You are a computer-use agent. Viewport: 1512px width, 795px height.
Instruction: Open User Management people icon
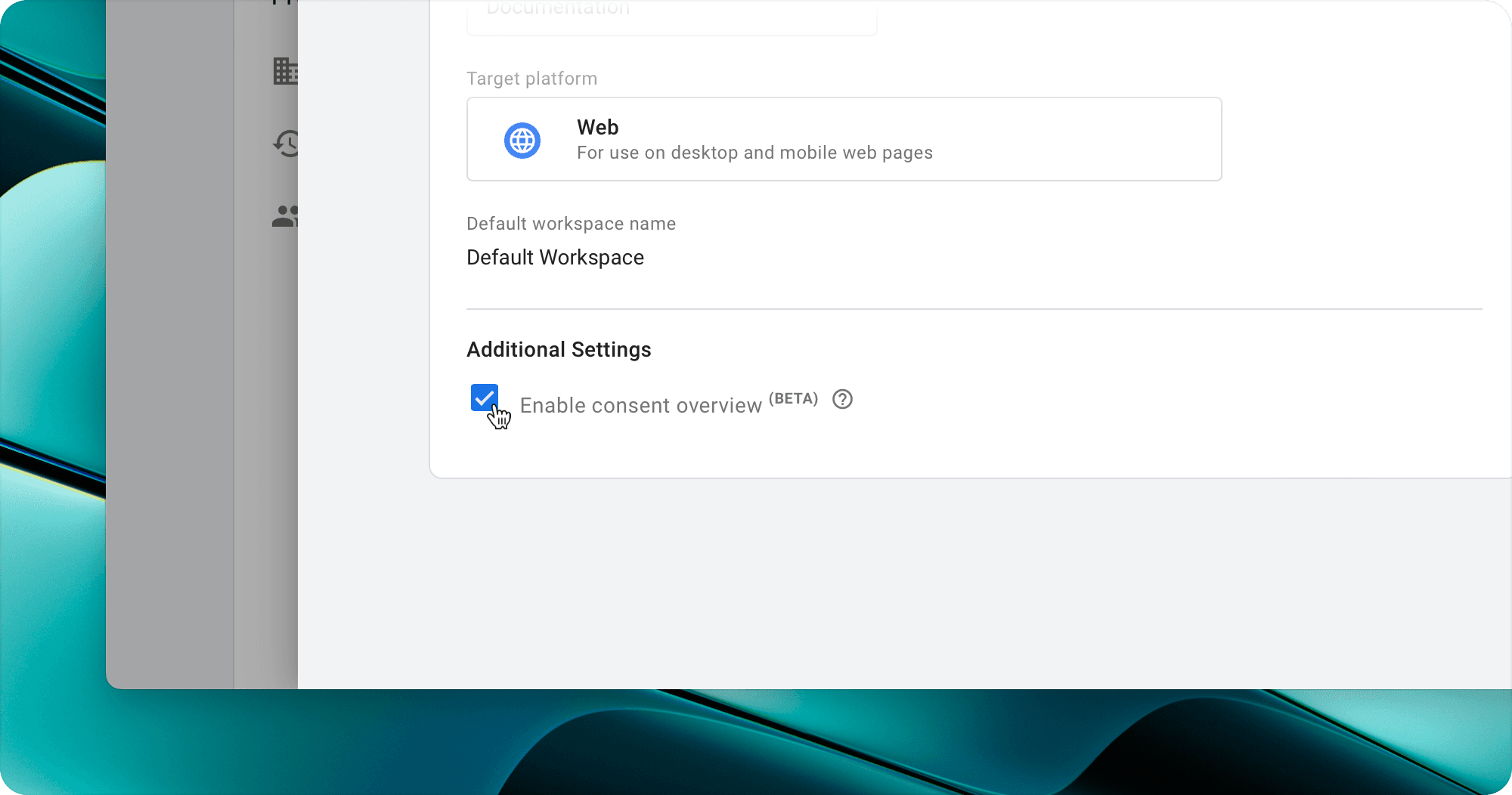pyautogui.click(x=286, y=217)
